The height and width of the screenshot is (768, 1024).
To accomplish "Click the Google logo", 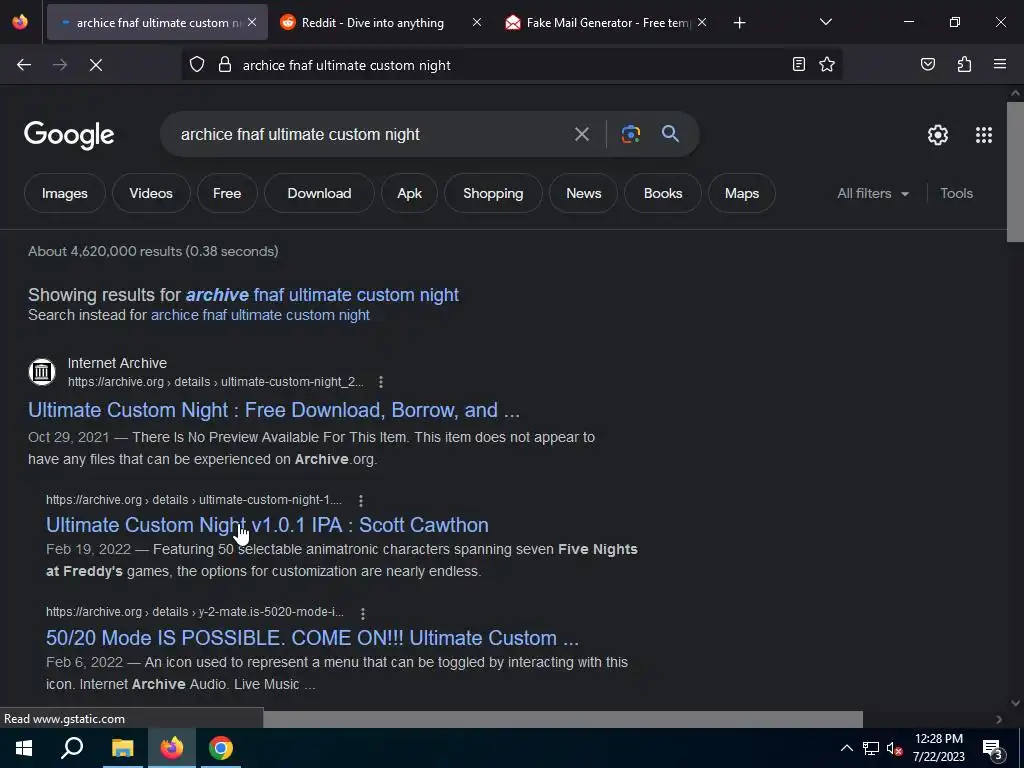I will tap(69, 135).
